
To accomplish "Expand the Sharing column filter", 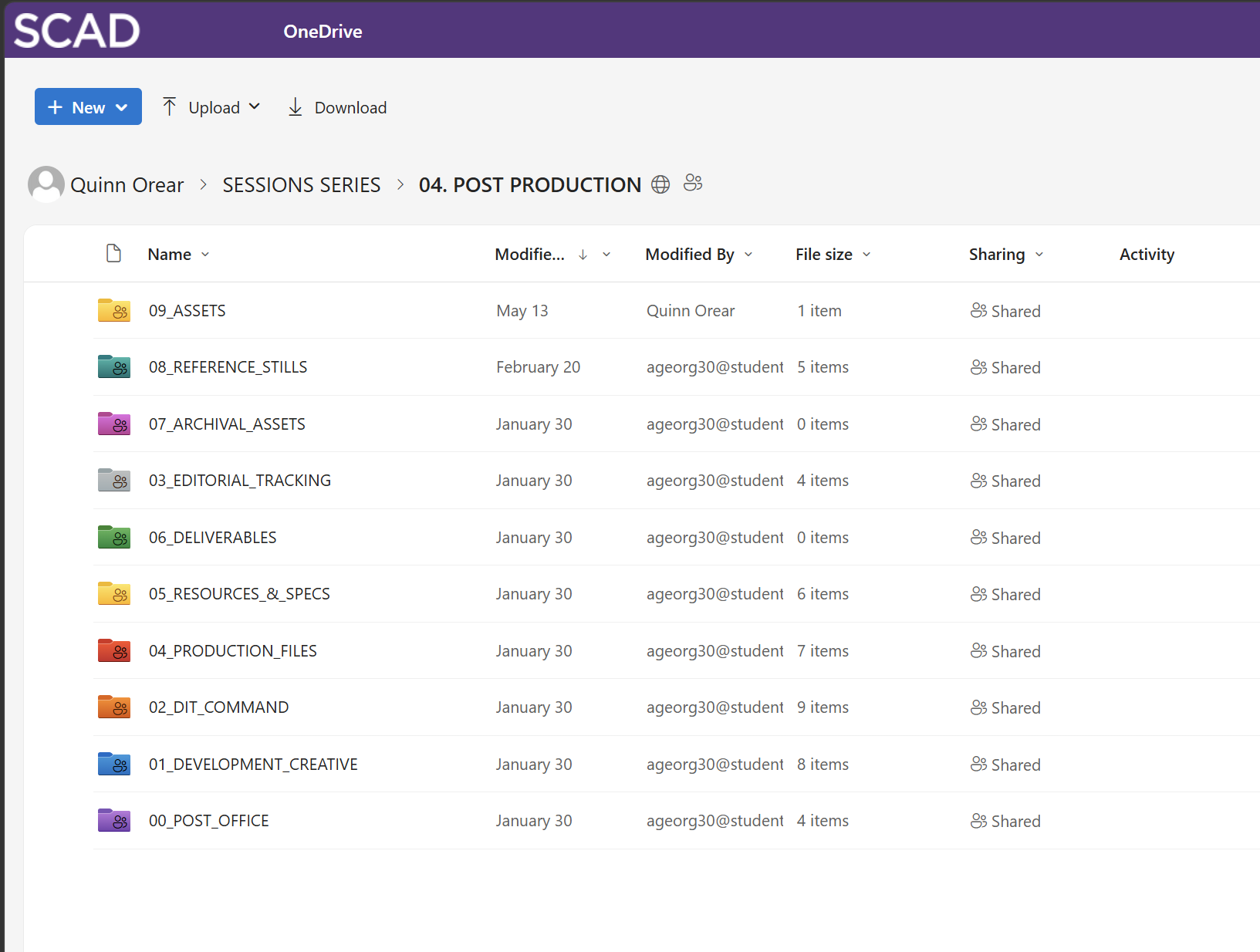I will [1039, 255].
